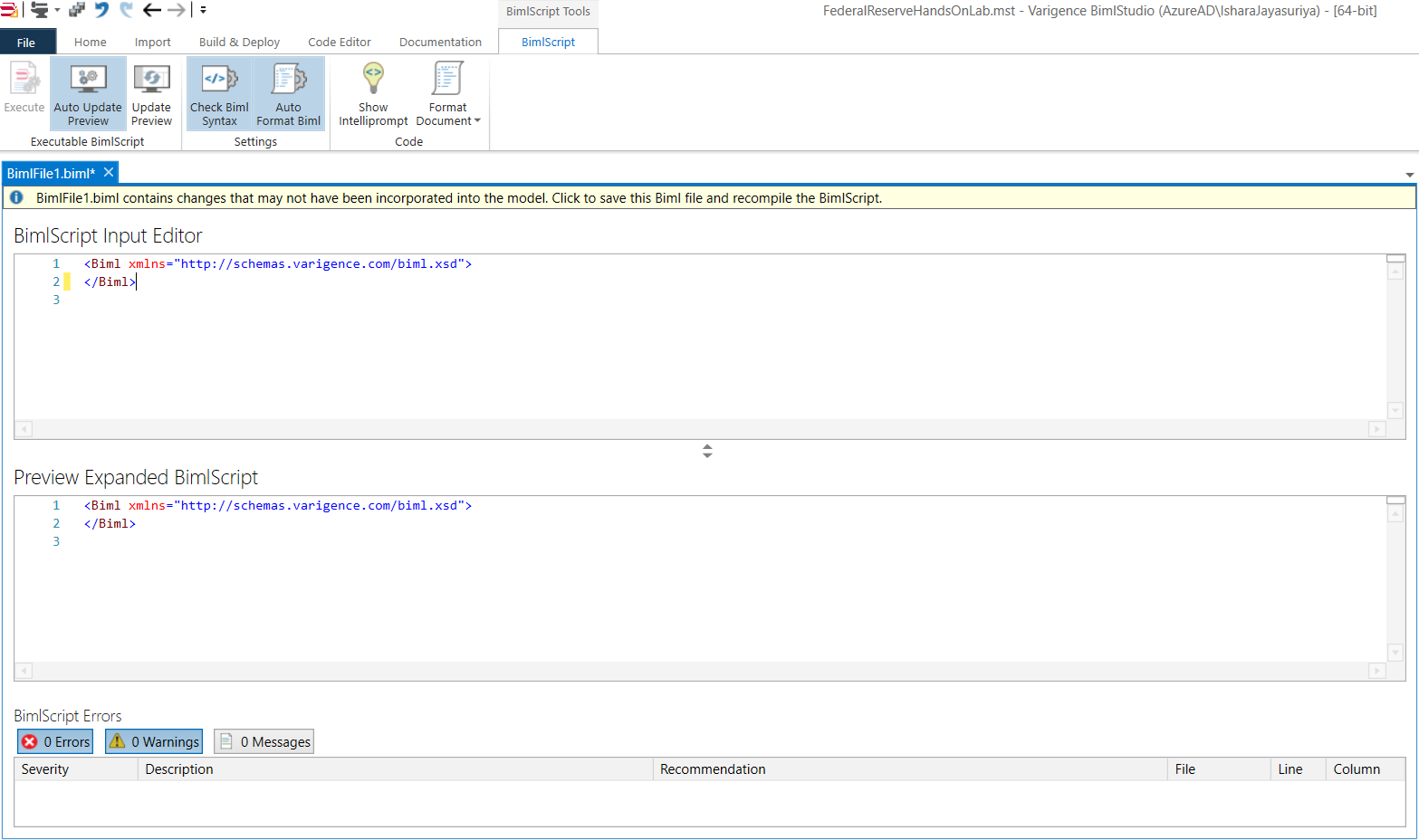Toggle the 0 Warnings filter button

[153, 740]
